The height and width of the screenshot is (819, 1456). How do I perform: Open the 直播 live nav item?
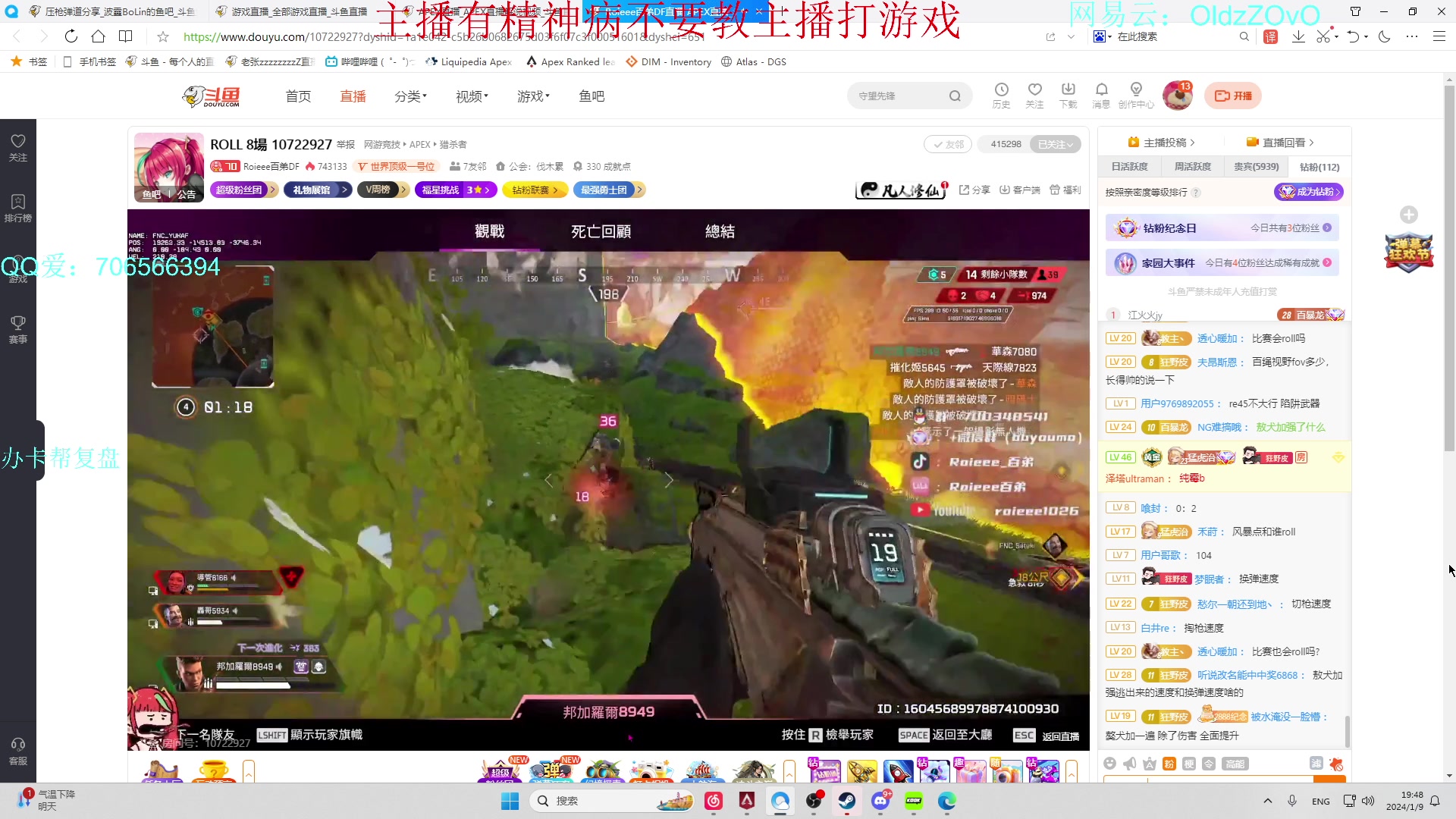(x=353, y=96)
